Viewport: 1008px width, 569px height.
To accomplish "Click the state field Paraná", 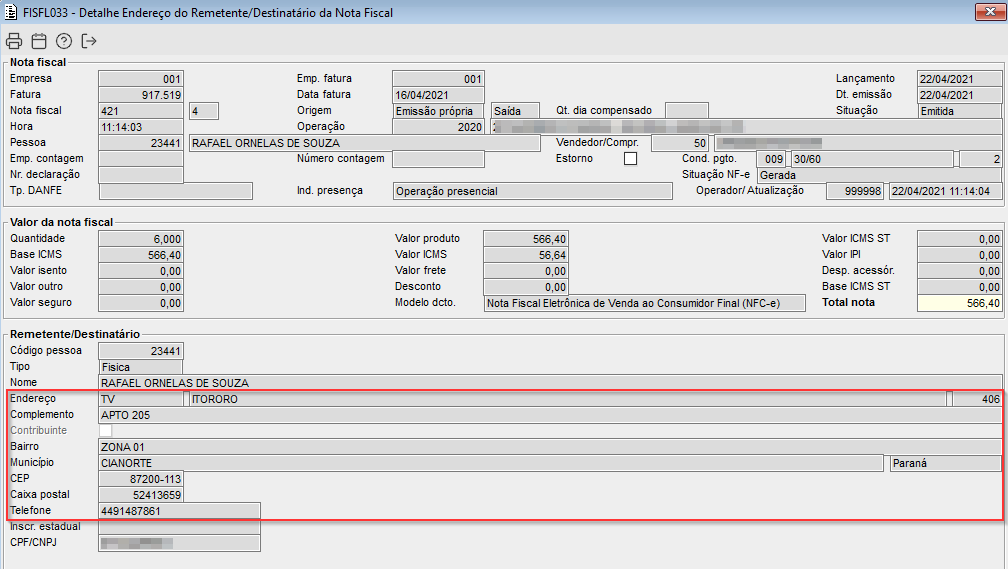I will pyautogui.click(x=946, y=463).
